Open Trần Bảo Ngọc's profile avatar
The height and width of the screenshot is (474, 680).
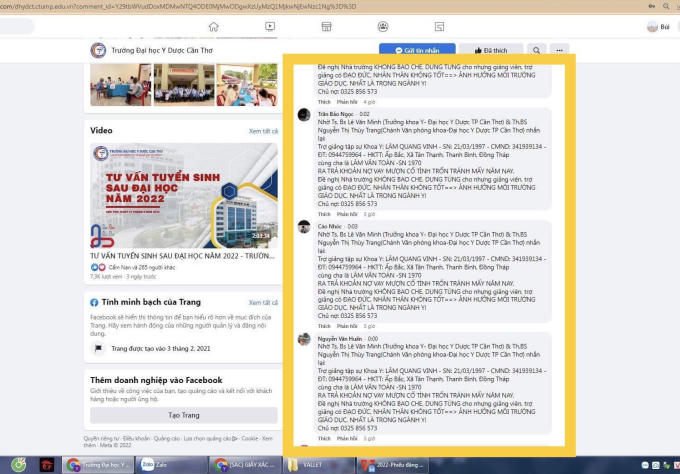point(303,116)
